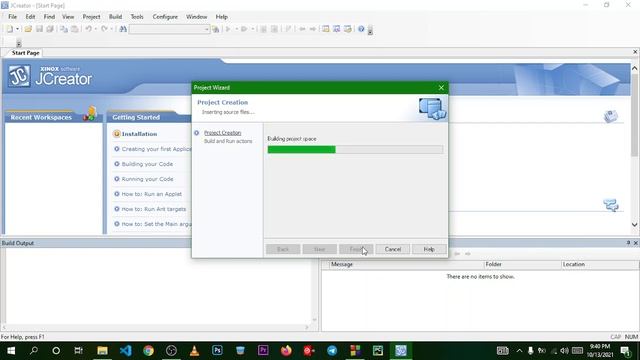Open Building your Code link
The width and height of the screenshot is (640, 360).
click(147, 164)
